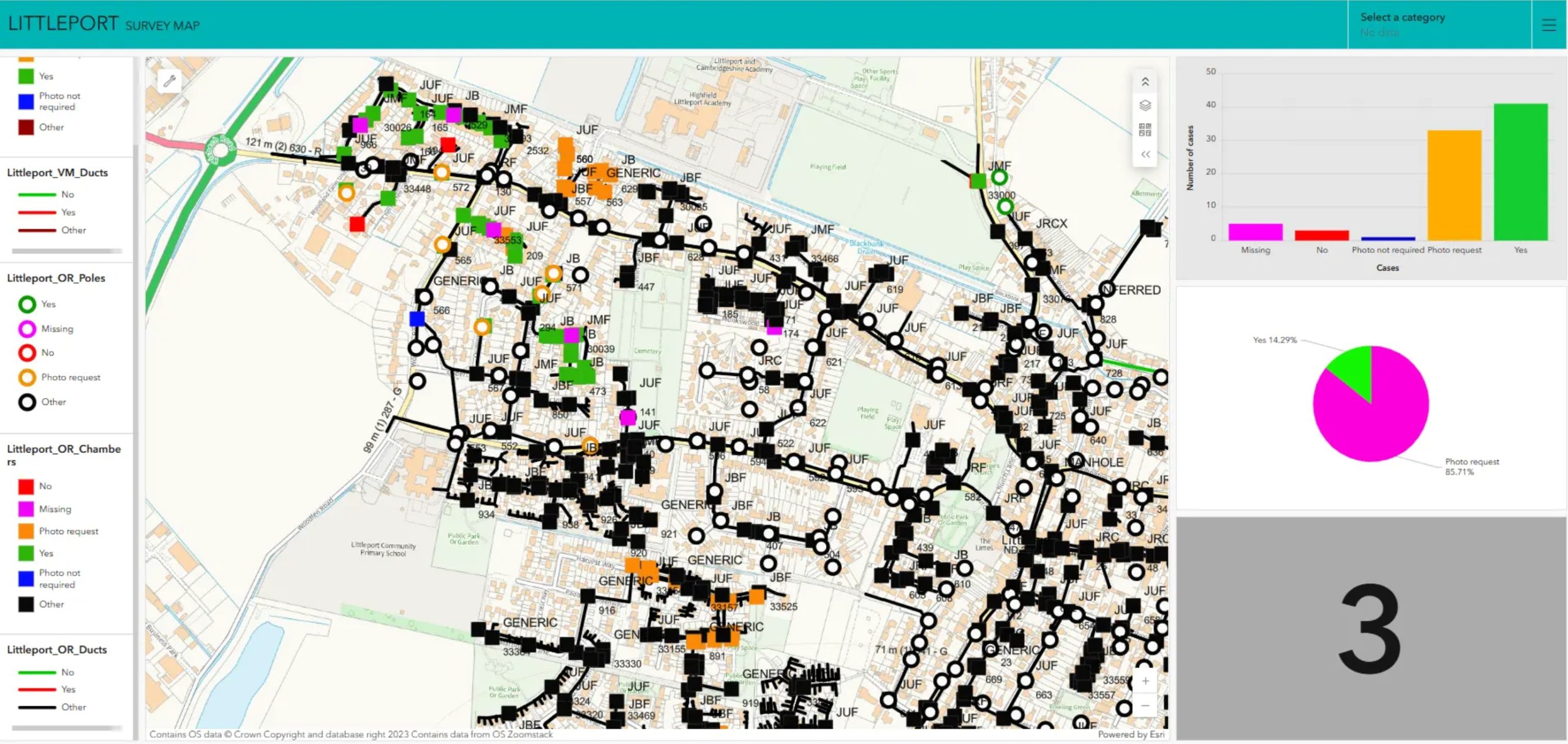Click green No line symbol under Littleport_OR_Ducts
The width and height of the screenshot is (1568, 744).
(x=37, y=672)
